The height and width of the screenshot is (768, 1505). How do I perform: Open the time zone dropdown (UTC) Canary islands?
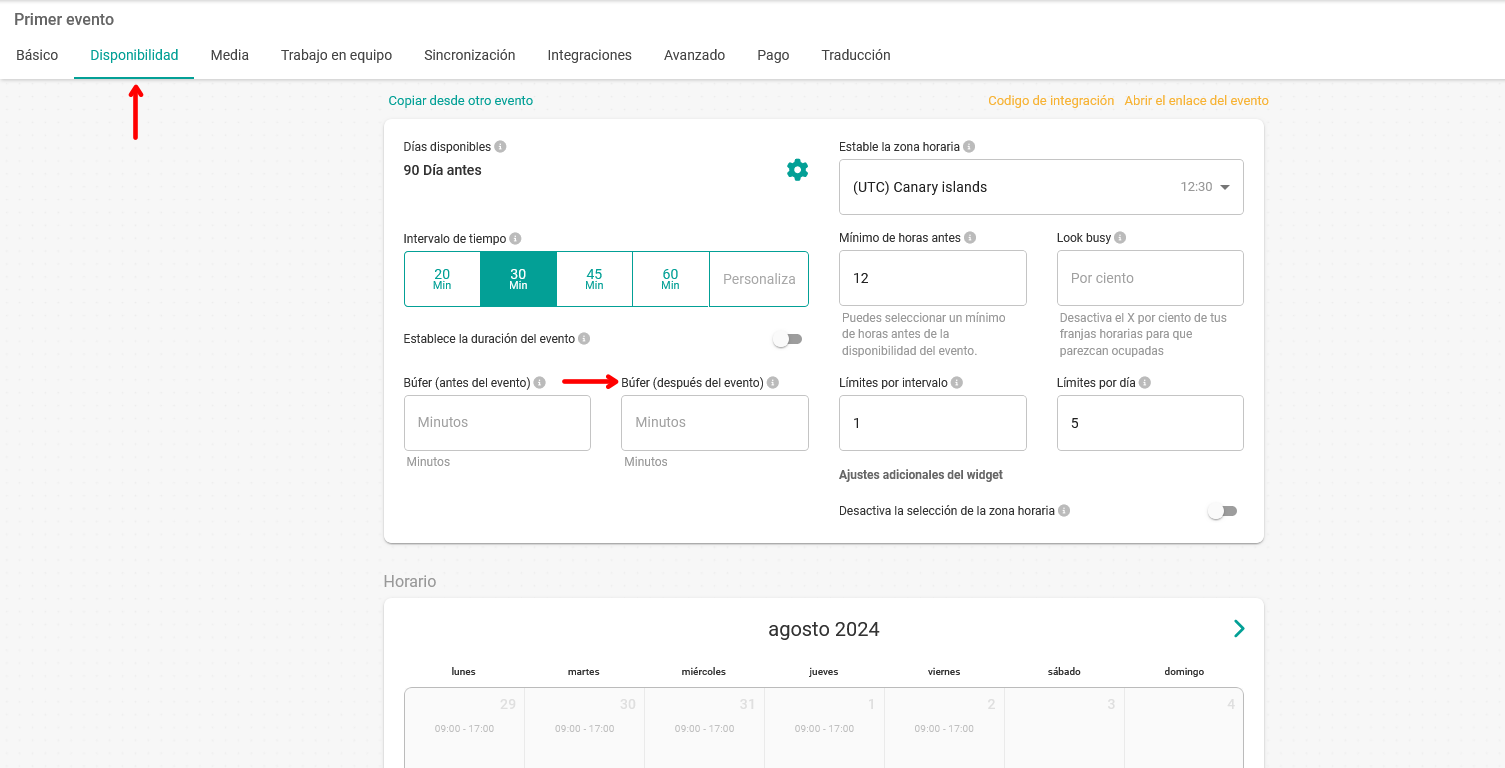click(1041, 187)
